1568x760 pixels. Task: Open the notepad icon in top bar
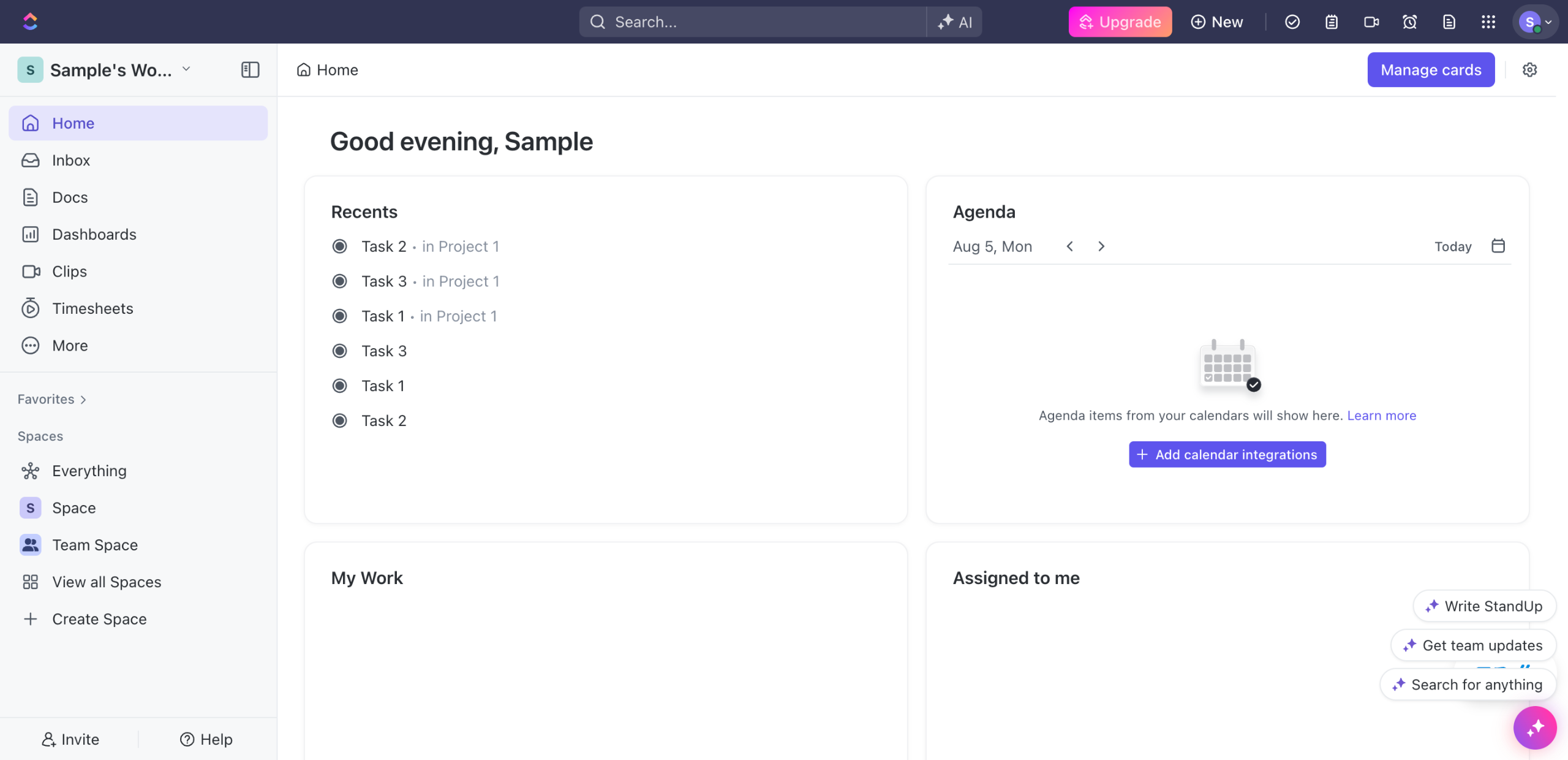tap(1331, 22)
